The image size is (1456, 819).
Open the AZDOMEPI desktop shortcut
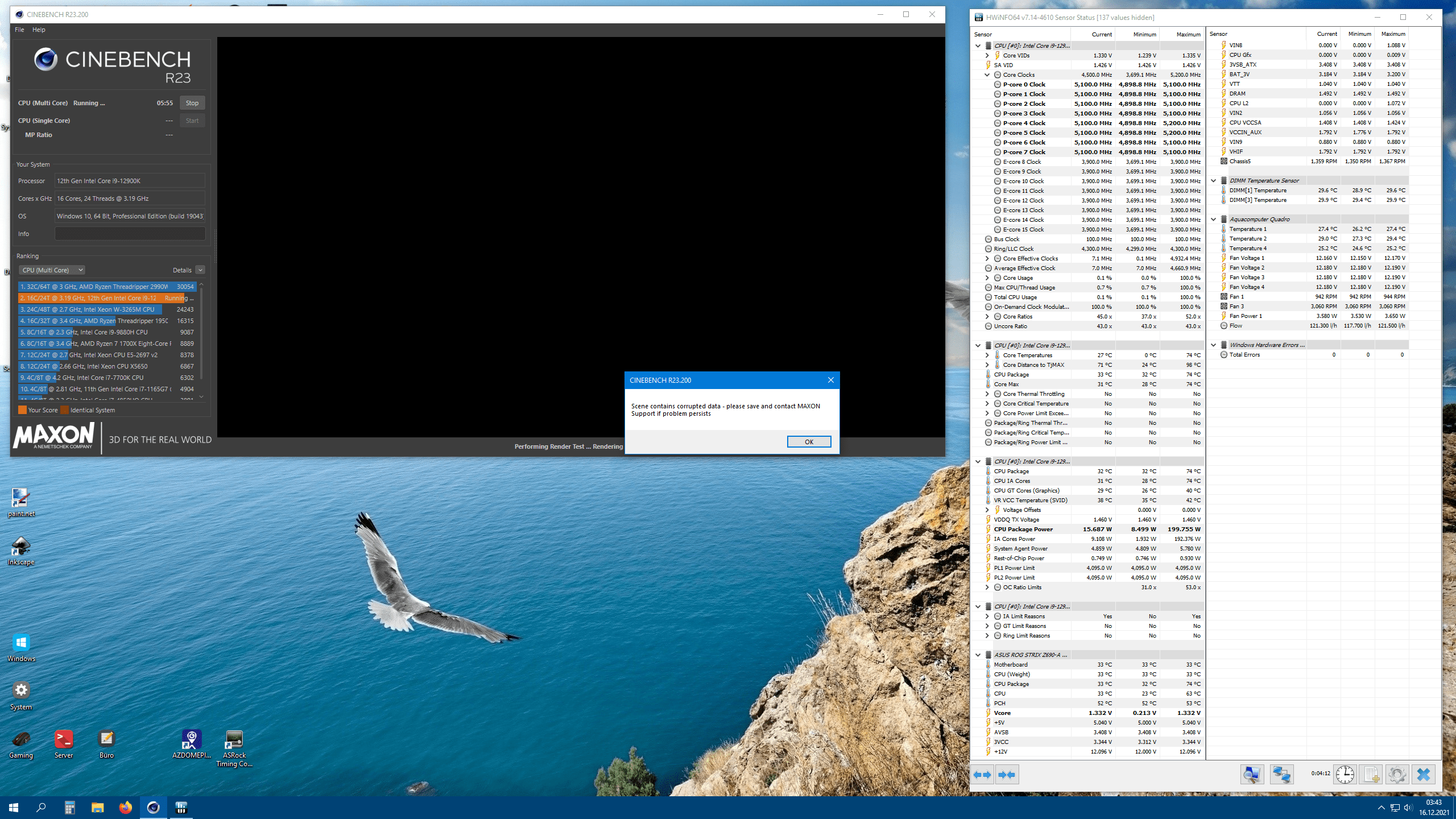pos(192,744)
